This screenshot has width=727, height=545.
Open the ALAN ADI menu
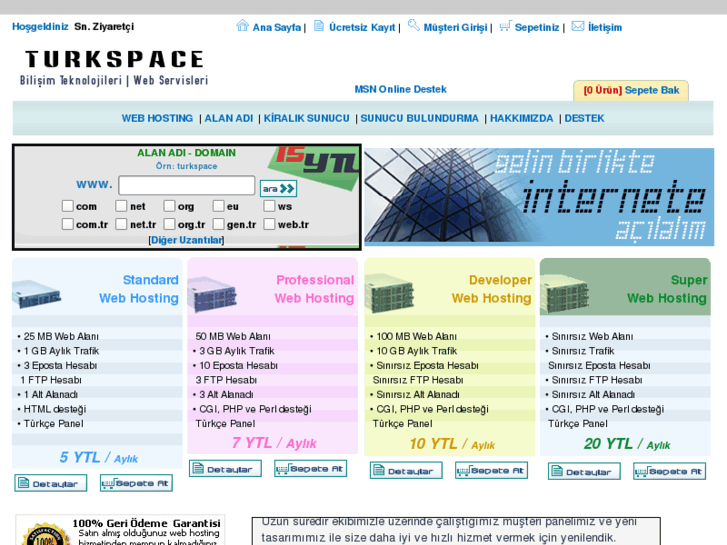[229, 118]
